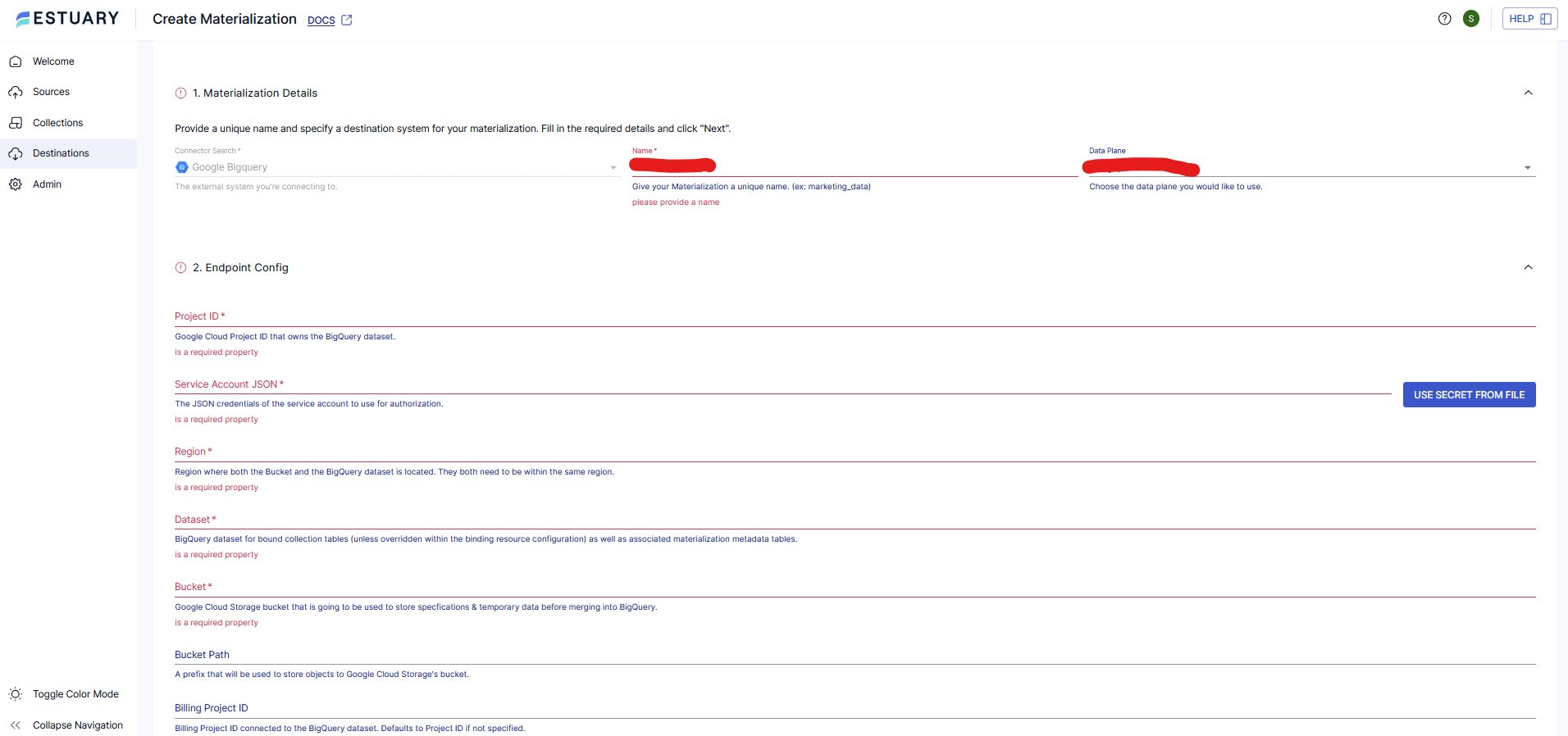Click the '2. Endpoint Config' heading
The width and height of the screenshot is (1568, 736).
coord(240,268)
